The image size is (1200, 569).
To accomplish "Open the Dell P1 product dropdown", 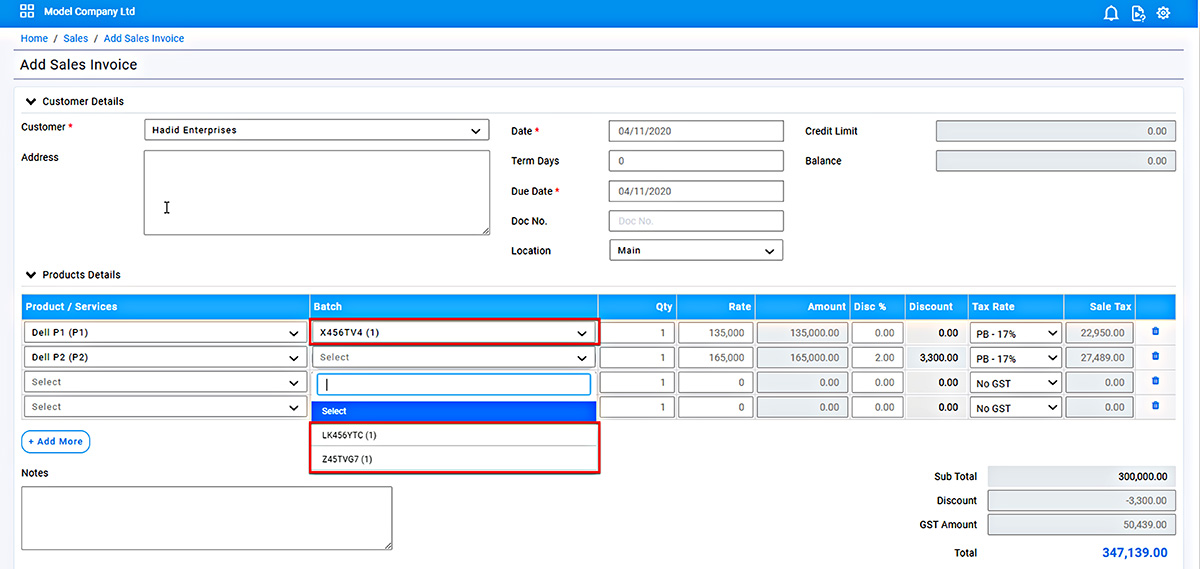I will point(165,332).
